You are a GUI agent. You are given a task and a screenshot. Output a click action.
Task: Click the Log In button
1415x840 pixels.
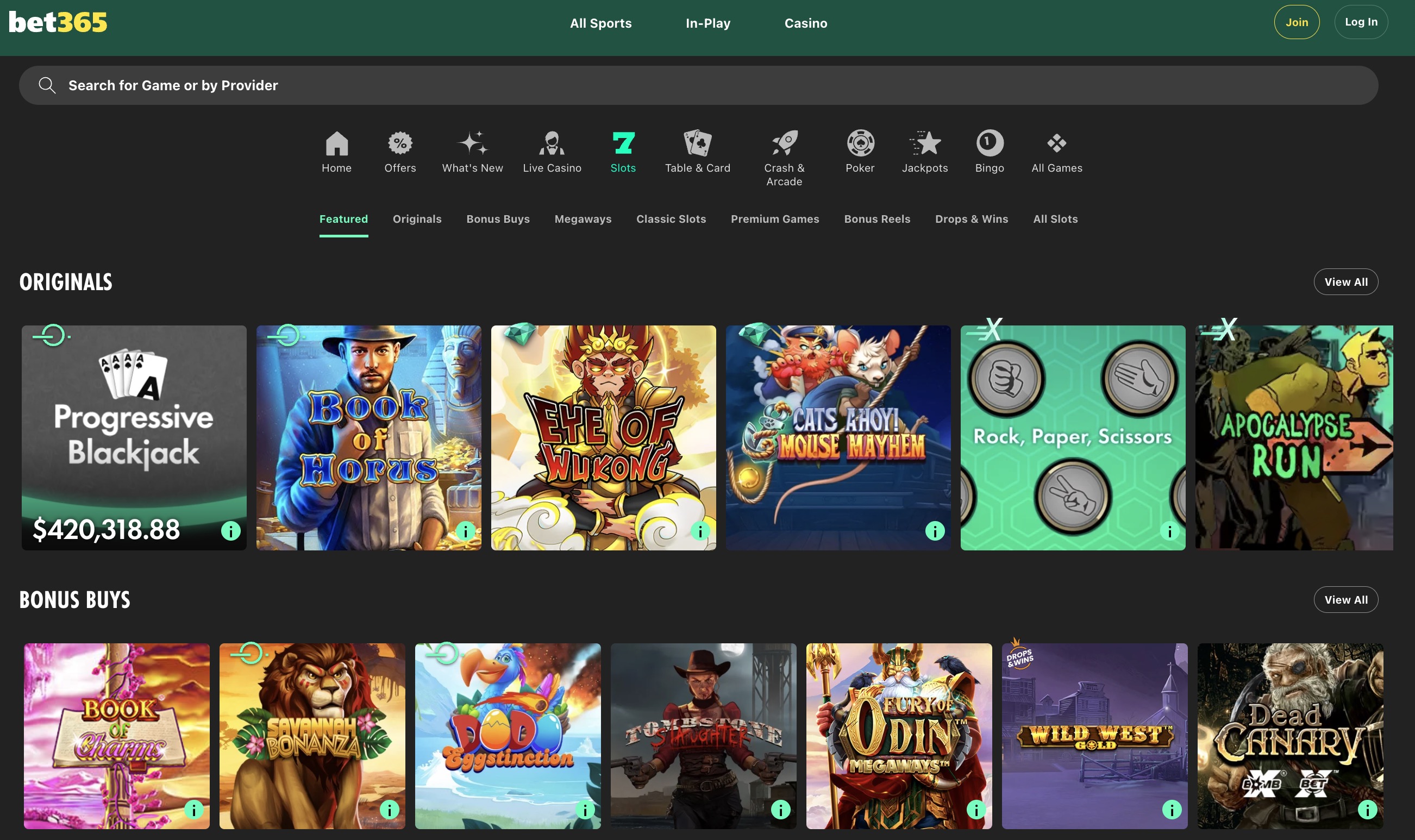click(1361, 22)
